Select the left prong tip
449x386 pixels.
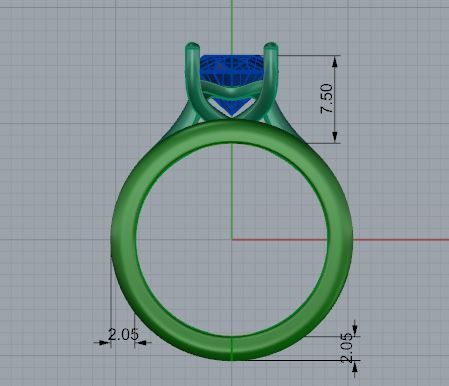point(193,46)
